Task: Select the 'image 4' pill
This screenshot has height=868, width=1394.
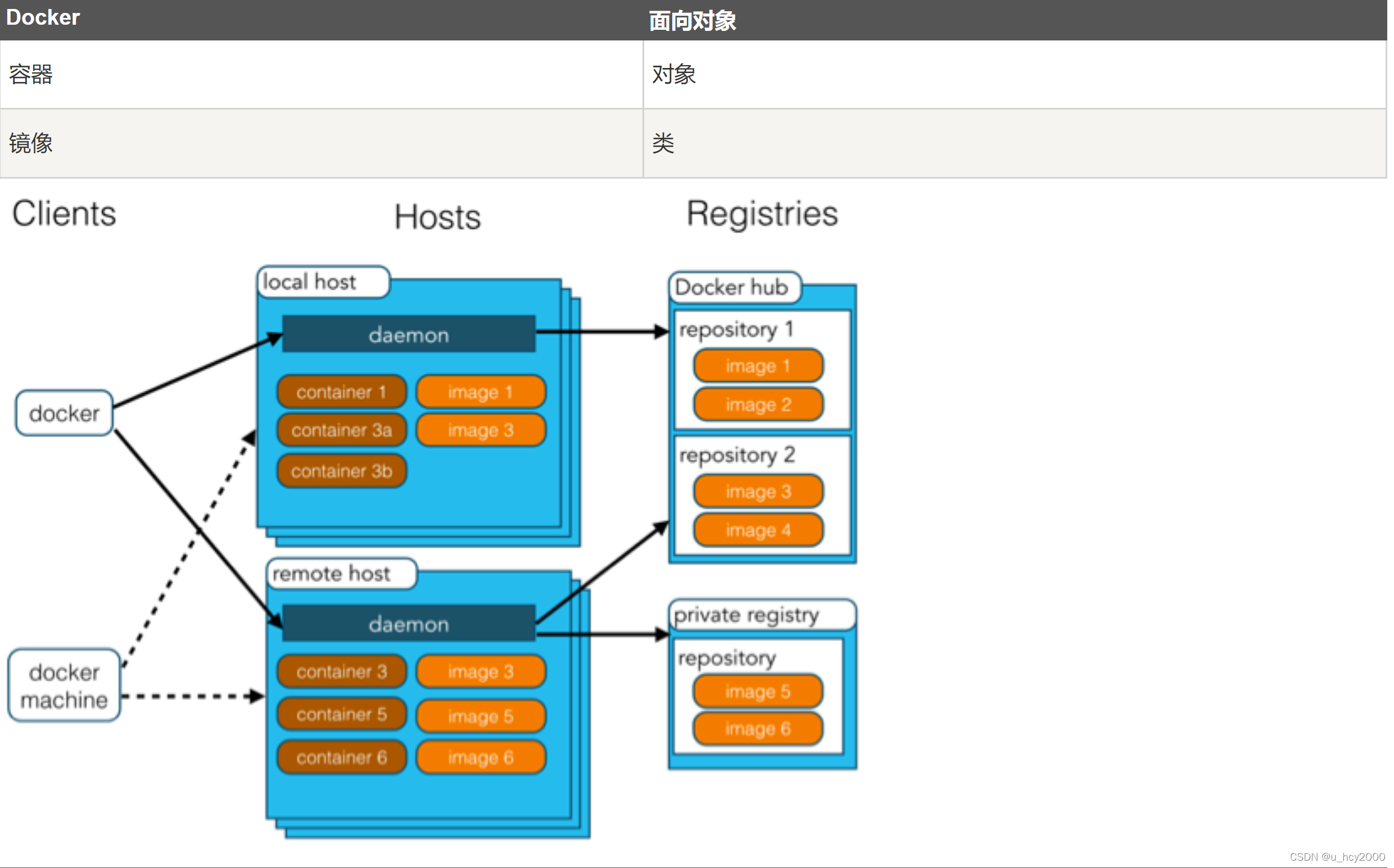Action: (x=759, y=530)
